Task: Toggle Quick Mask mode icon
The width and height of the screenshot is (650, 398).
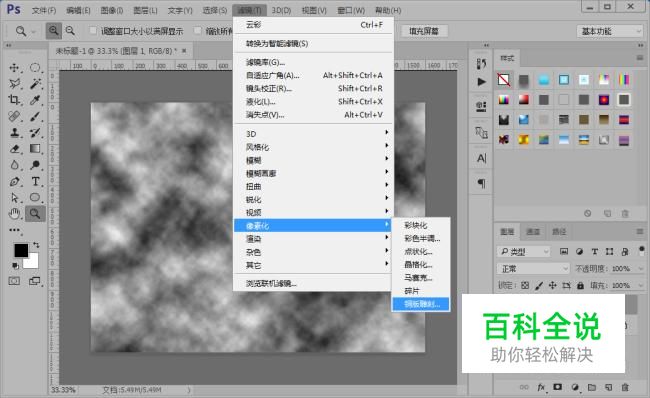Action: [14, 281]
